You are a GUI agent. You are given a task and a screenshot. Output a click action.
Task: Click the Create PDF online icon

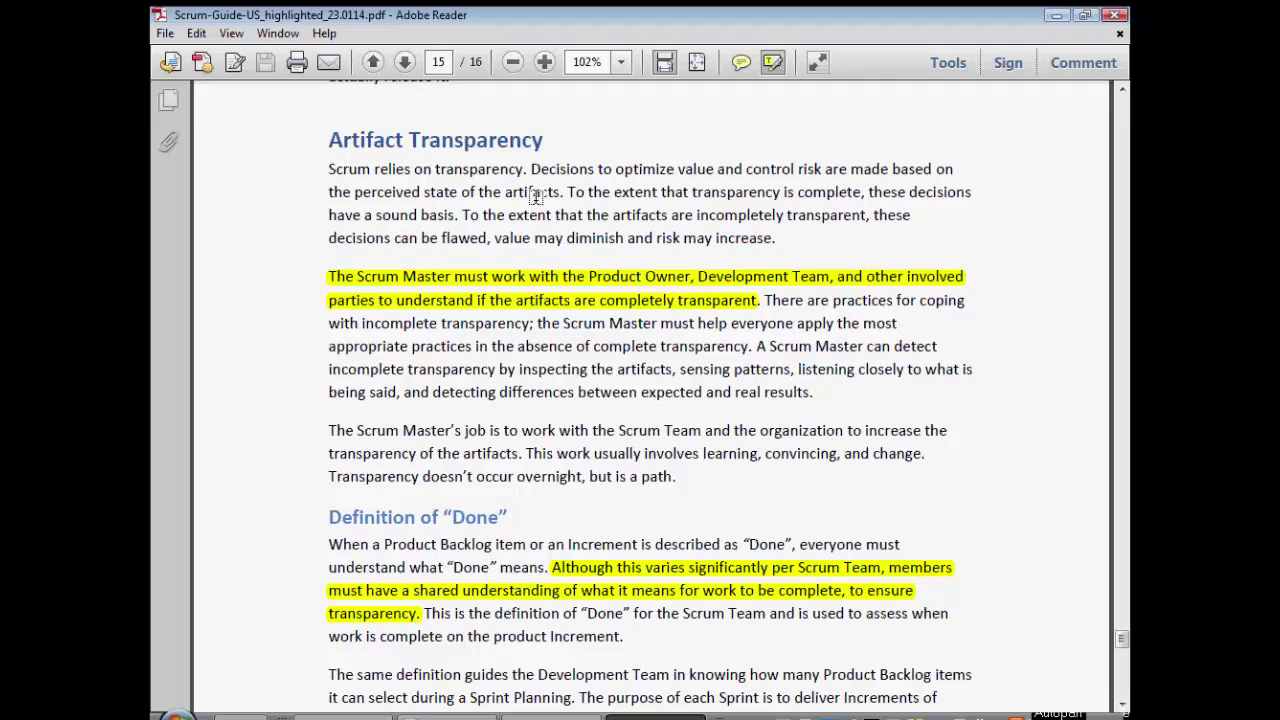tap(202, 62)
